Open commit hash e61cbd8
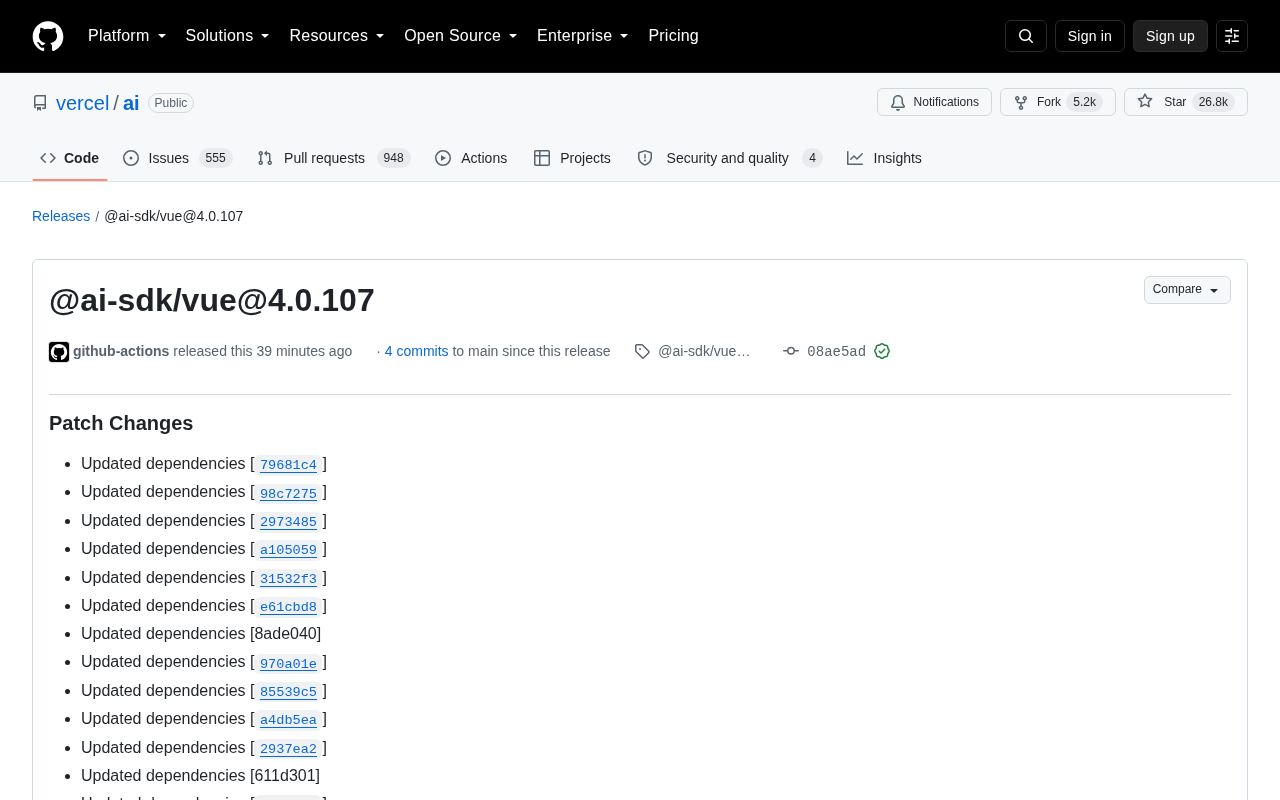The image size is (1280, 800). coord(288,607)
